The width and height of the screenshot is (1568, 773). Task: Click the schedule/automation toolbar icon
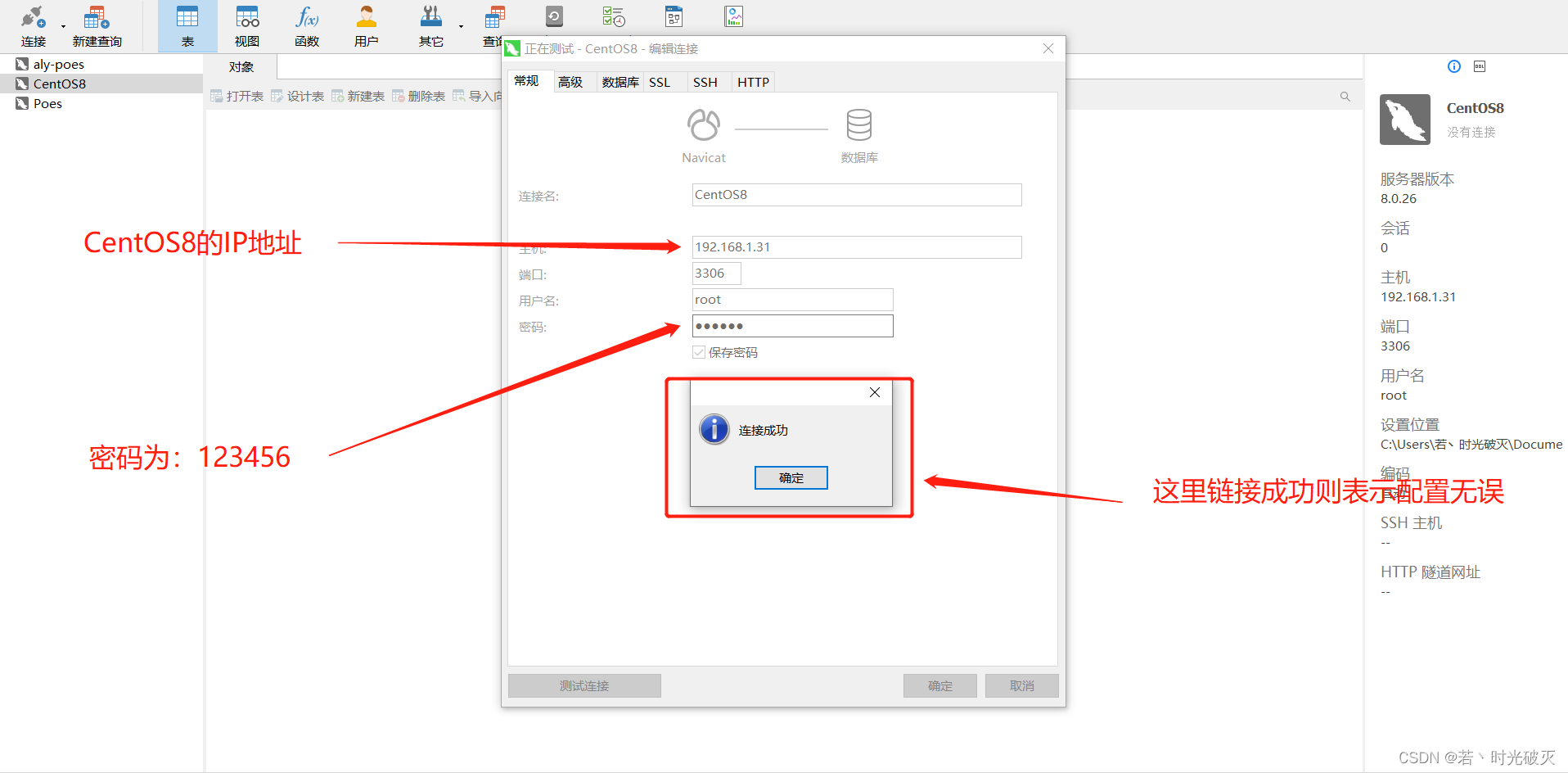coord(614,16)
